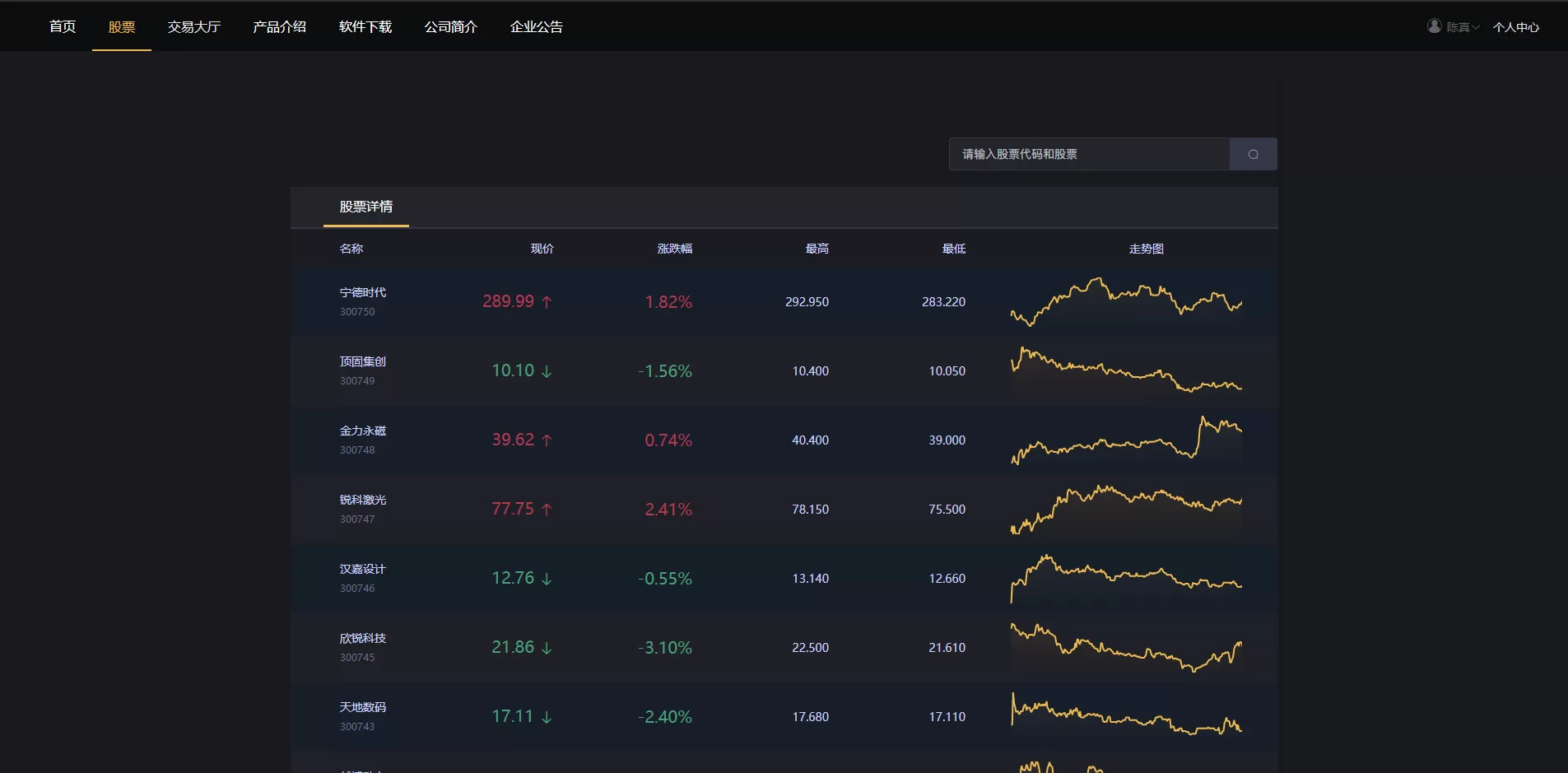This screenshot has height=773, width=1568.
Task: Click the 天地数码 trend chart thumbnail
Action: (x=1126, y=715)
